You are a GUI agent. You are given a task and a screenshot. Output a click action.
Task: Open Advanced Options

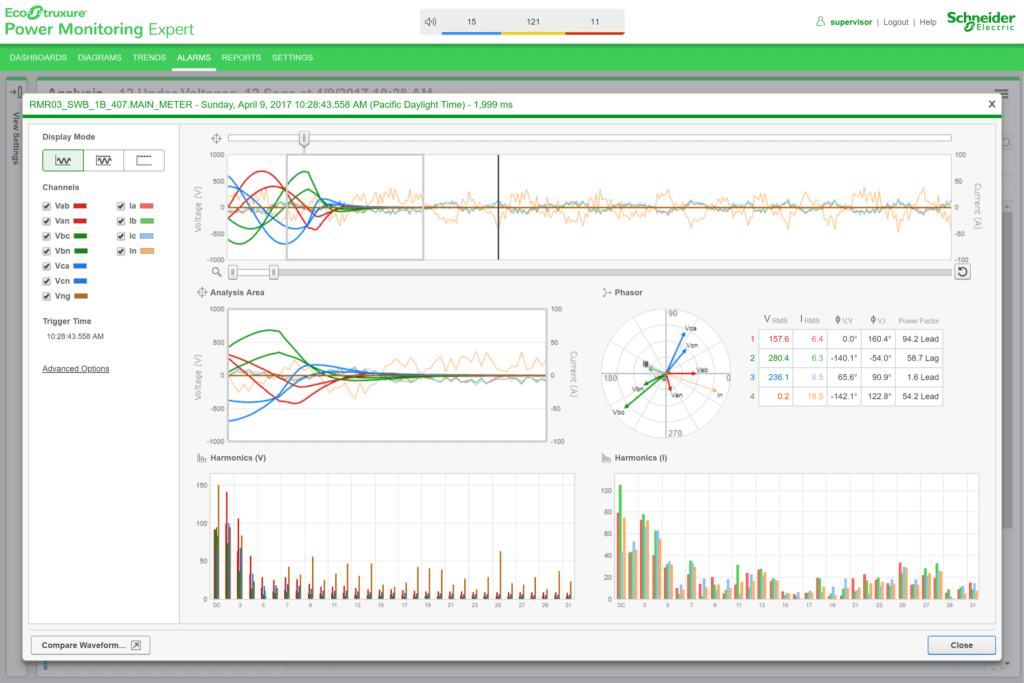click(75, 368)
